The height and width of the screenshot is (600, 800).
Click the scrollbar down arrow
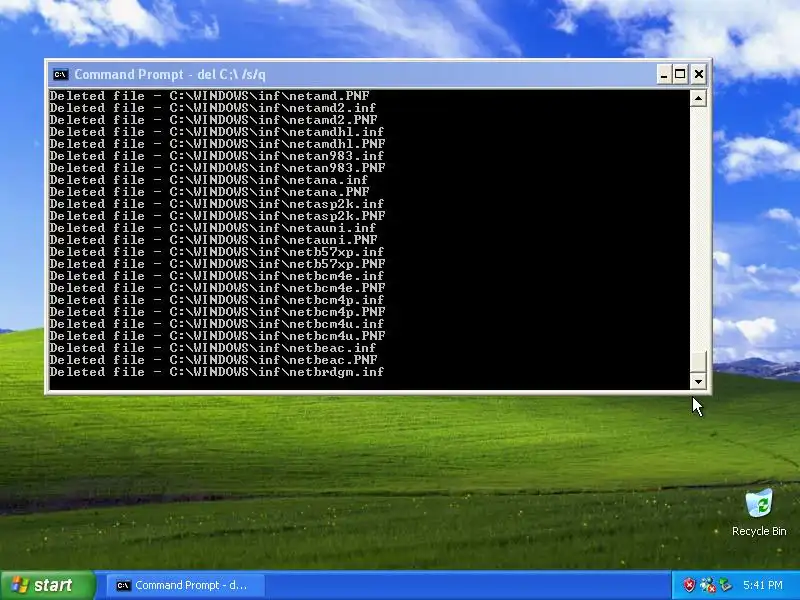[x=698, y=381]
